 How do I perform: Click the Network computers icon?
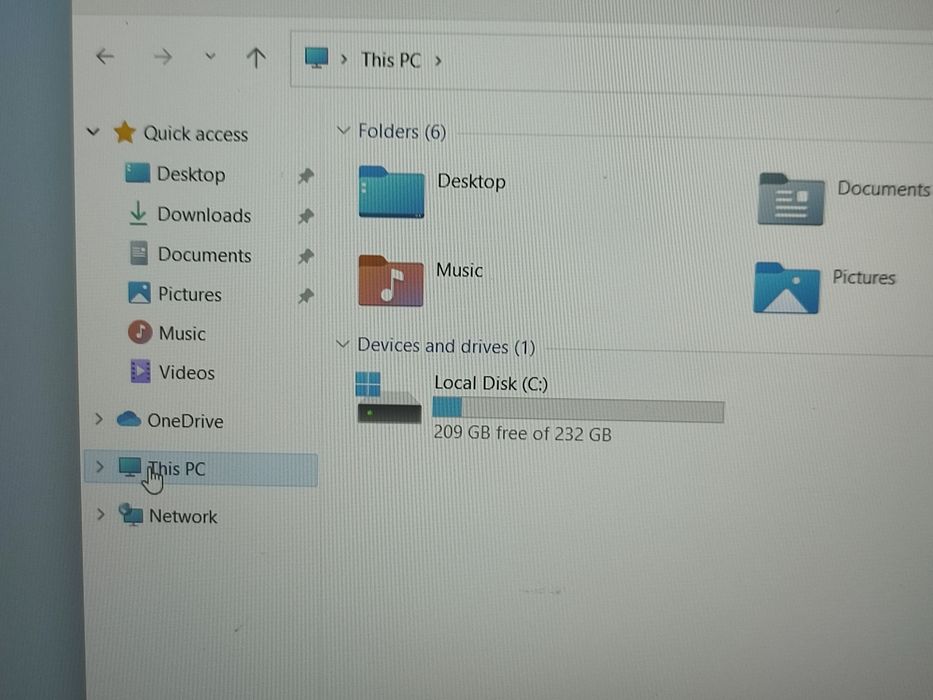[x=130, y=514]
